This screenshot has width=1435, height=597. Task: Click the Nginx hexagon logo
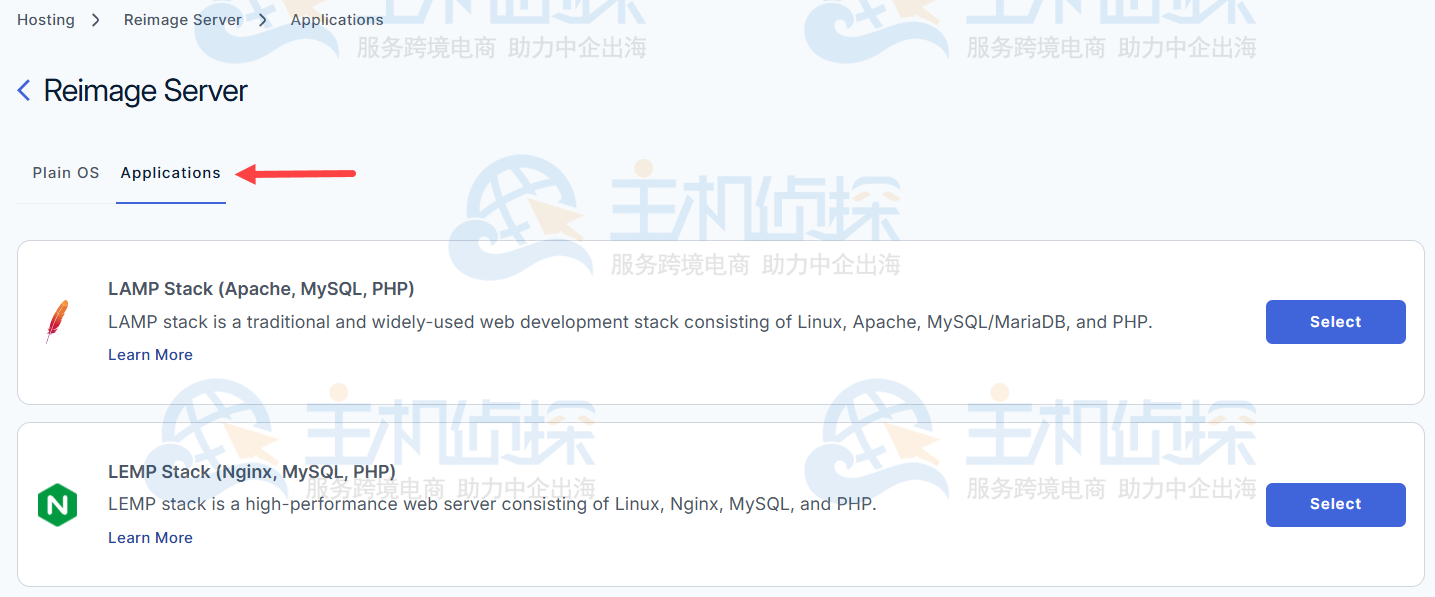click(x=57, y=505)
